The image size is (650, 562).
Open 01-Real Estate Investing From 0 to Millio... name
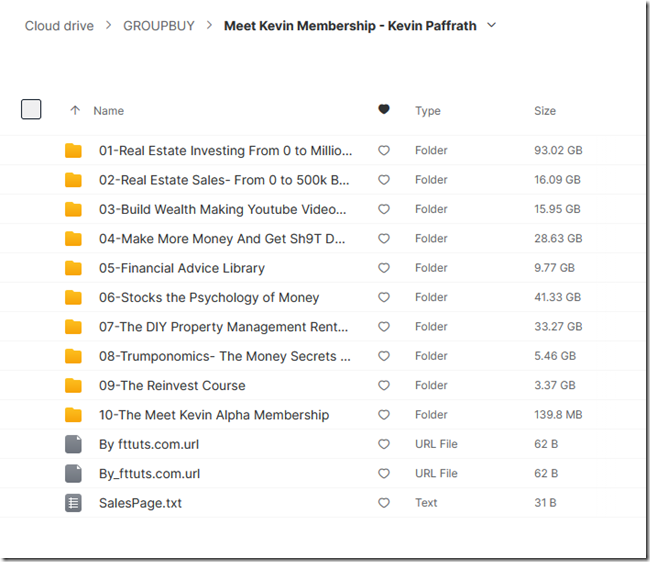pos(226,150)
